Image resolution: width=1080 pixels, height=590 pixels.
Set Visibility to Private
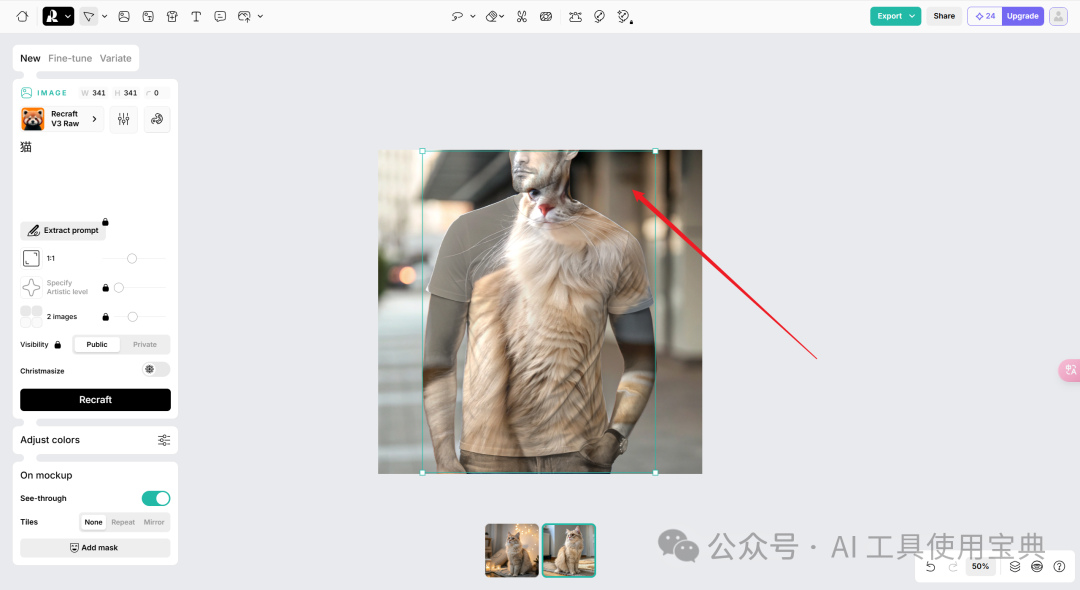pos(145,344)
